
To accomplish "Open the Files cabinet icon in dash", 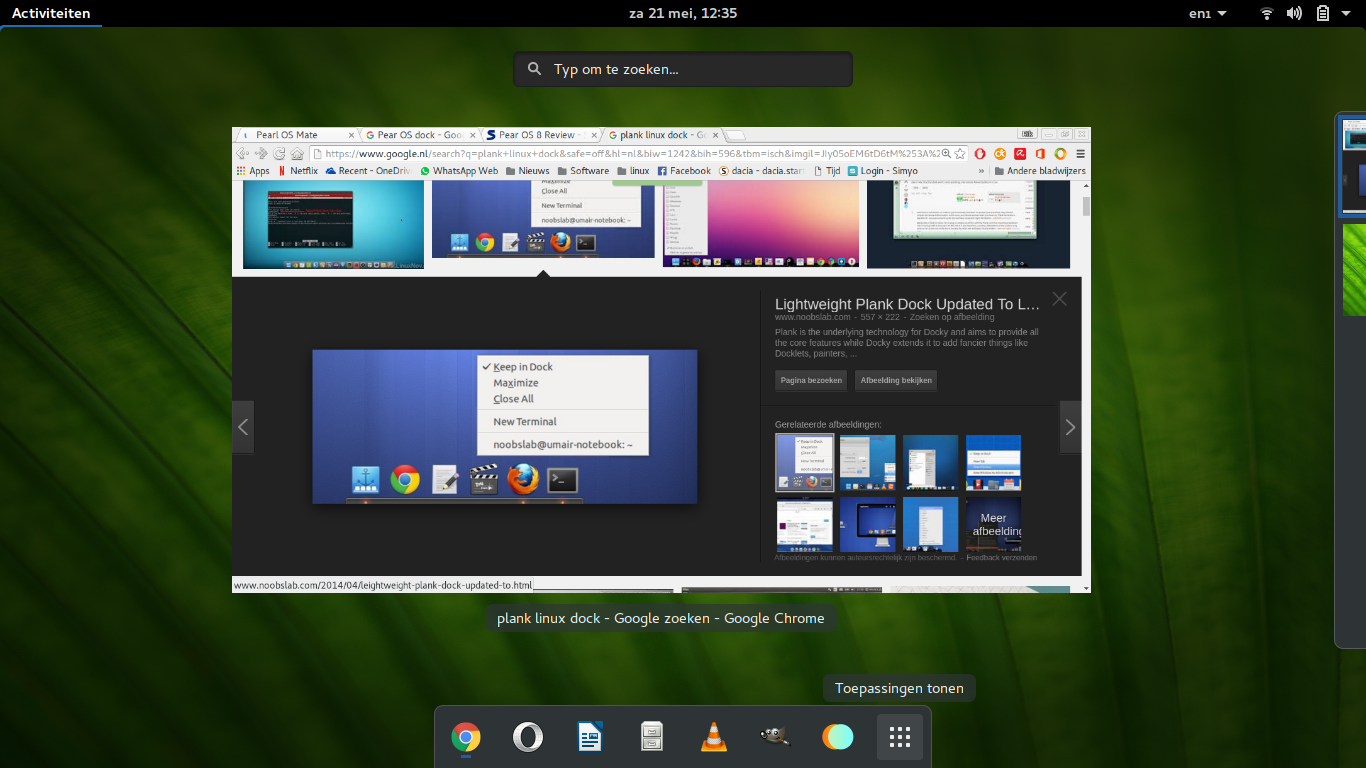I will 652,738.
